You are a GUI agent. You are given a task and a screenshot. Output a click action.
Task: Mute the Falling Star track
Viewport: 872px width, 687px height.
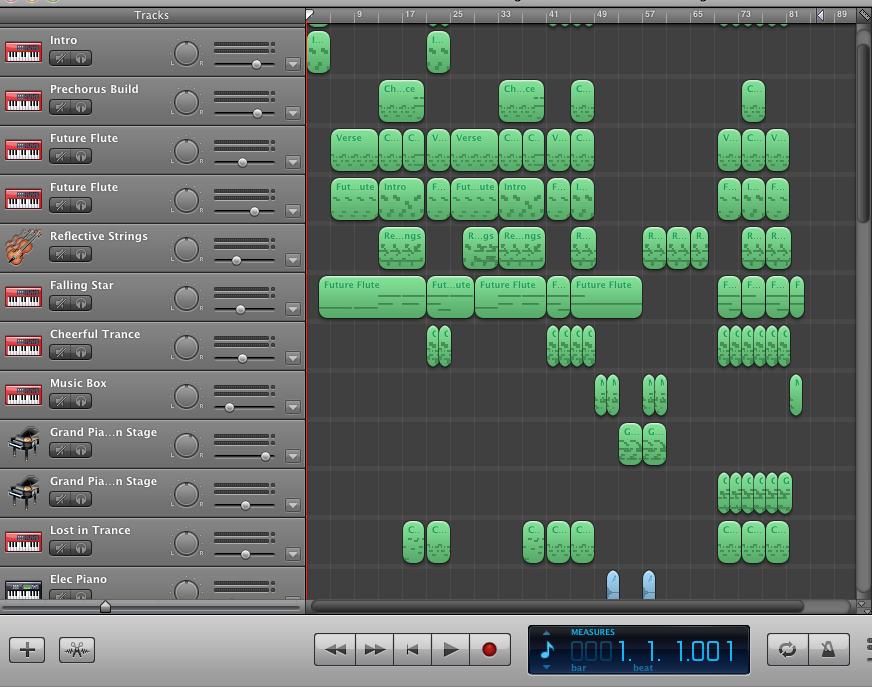pos(61,303)
